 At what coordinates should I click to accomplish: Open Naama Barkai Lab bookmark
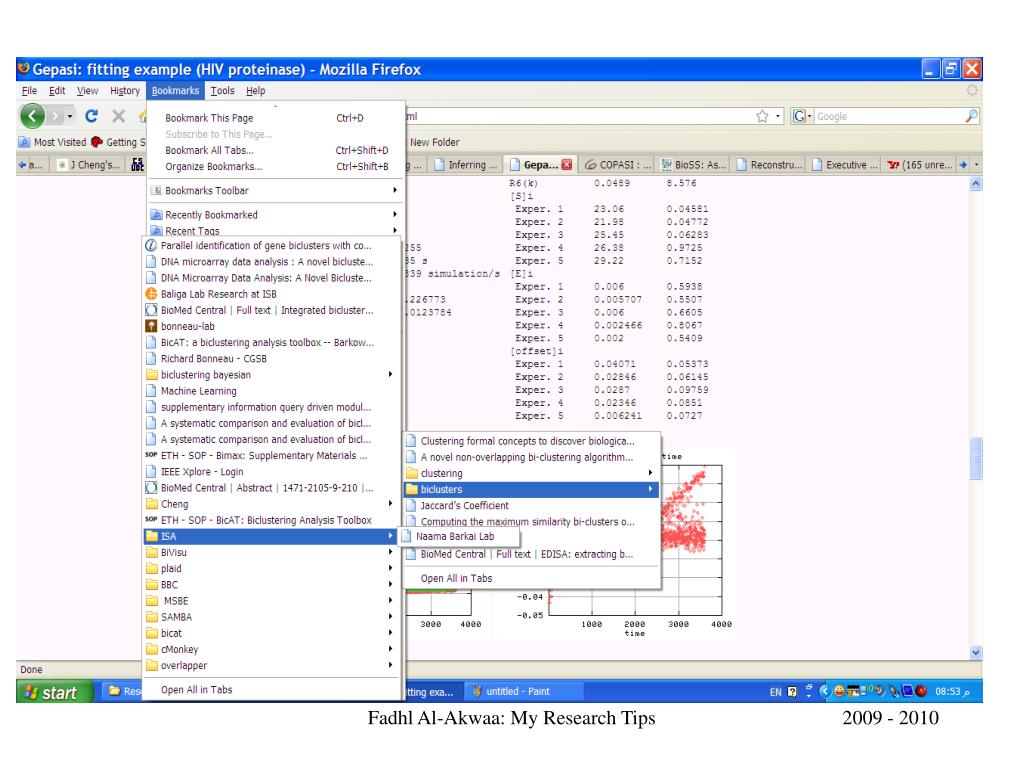click(x=459, y=536)
